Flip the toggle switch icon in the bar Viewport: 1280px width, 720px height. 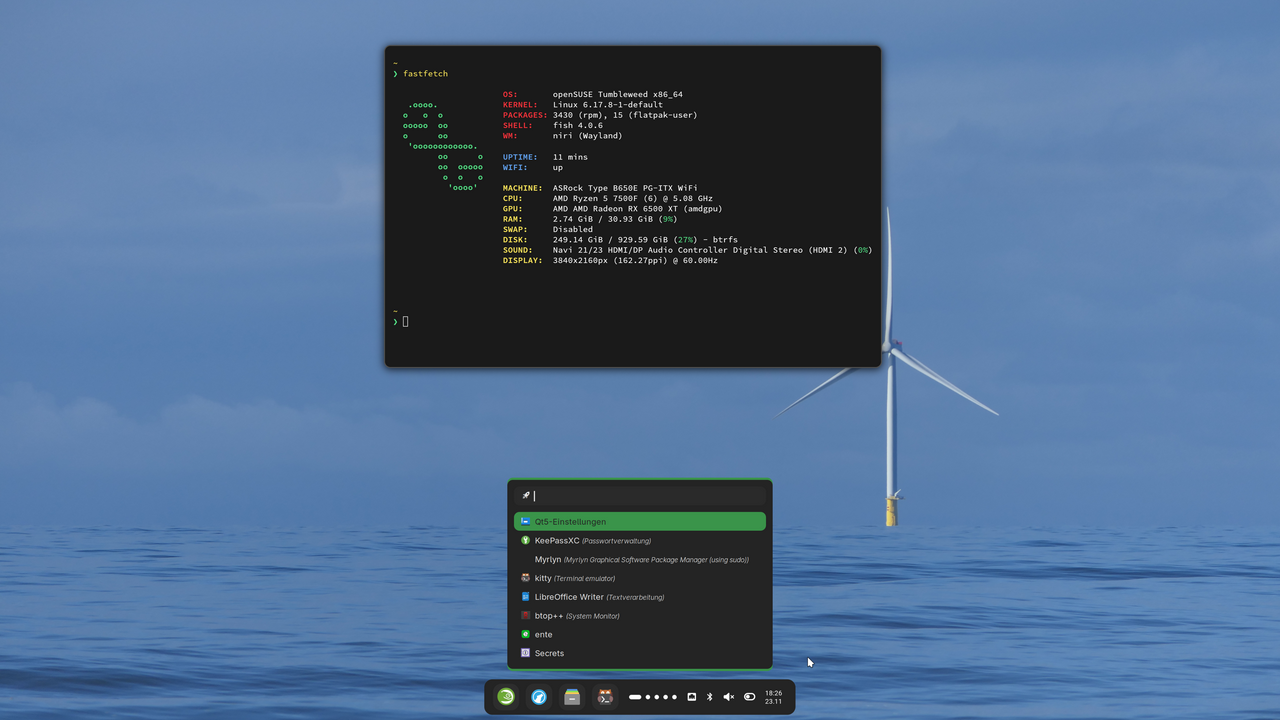(x=749, y=697)
